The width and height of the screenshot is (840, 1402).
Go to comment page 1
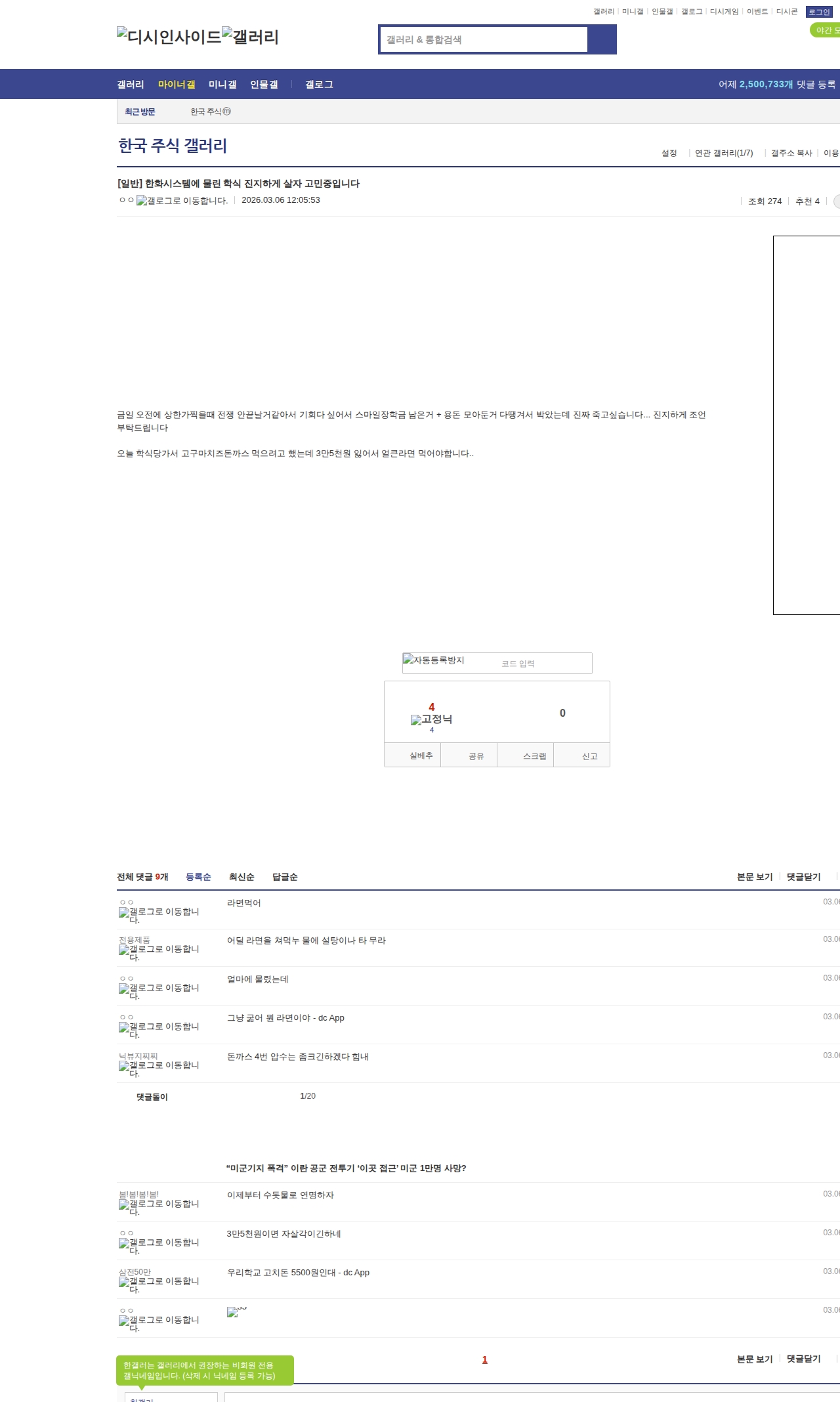tap(484, 1359)
